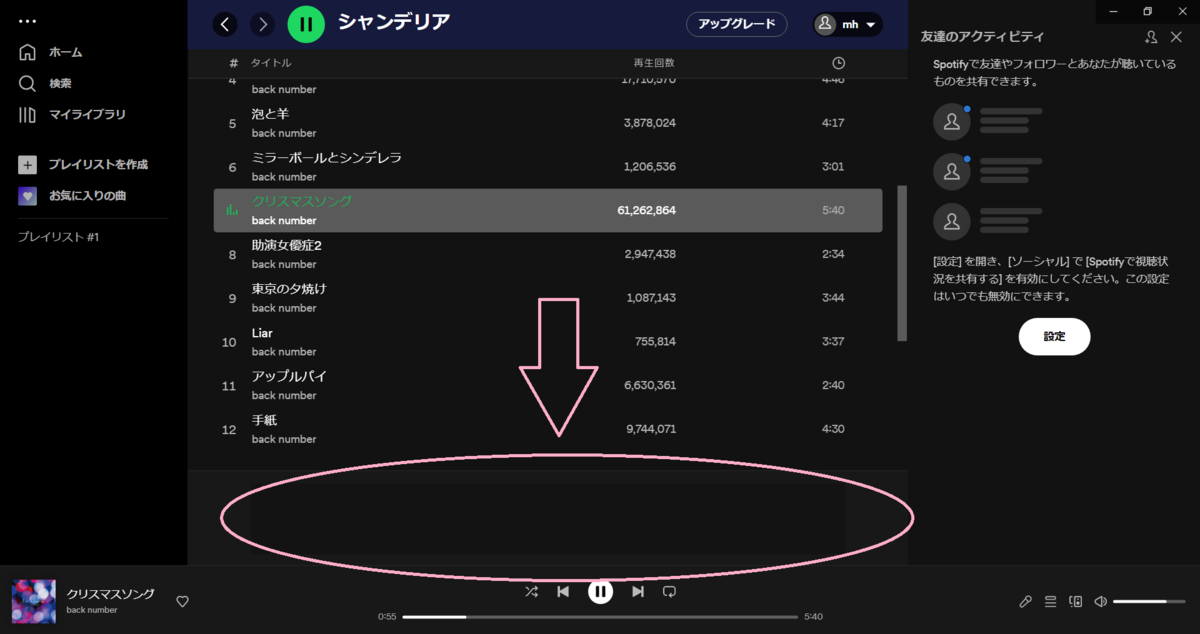This screenshot has height=634, width=1200.
Task: Click the third friend placeholder avatar
Action: [x=952, y=221]
